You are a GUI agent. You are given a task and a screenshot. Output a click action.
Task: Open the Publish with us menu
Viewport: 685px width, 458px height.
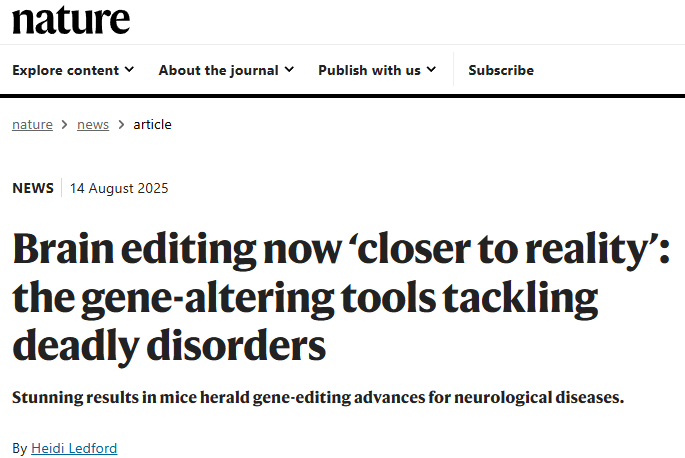(x=369, y=70)
